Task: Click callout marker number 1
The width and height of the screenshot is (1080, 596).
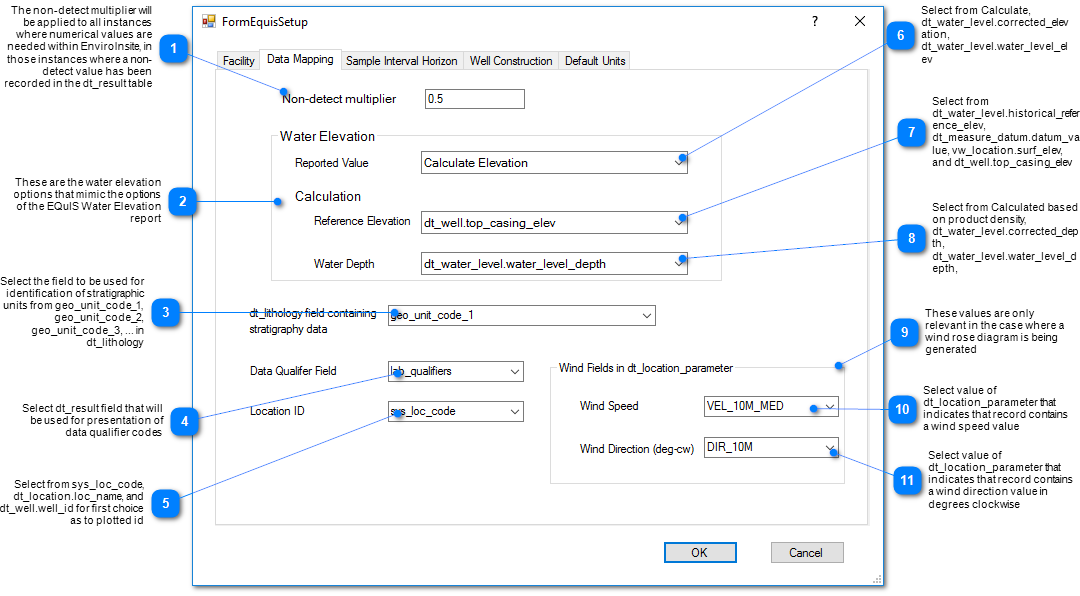Action: pyautogui.click(x=174, y=49)
